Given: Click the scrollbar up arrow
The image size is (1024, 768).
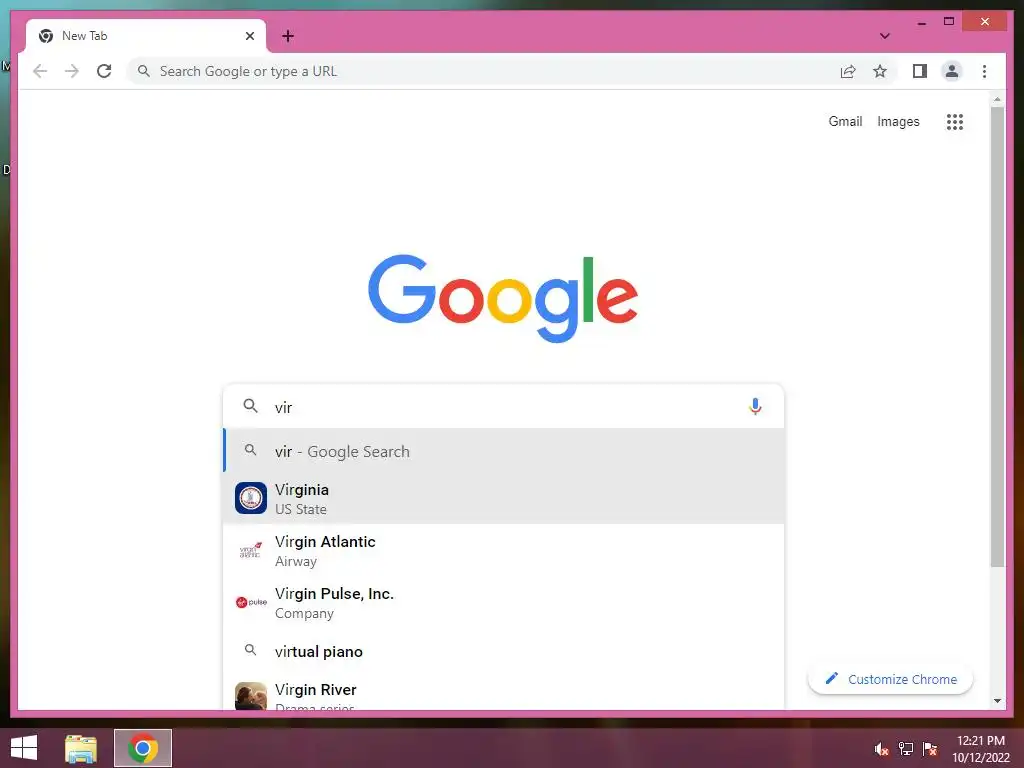Looking at the screenshot, I should (997, 99).
